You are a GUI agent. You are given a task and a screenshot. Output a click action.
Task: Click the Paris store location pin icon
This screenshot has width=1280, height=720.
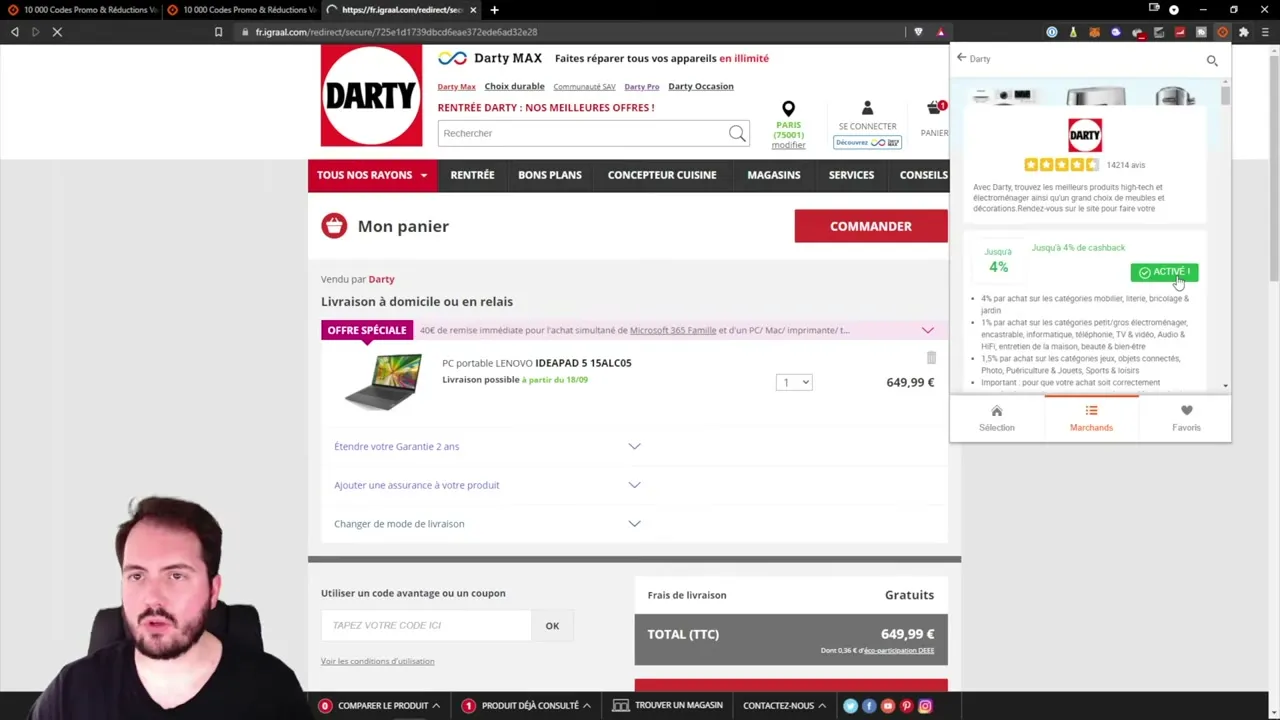788,108
